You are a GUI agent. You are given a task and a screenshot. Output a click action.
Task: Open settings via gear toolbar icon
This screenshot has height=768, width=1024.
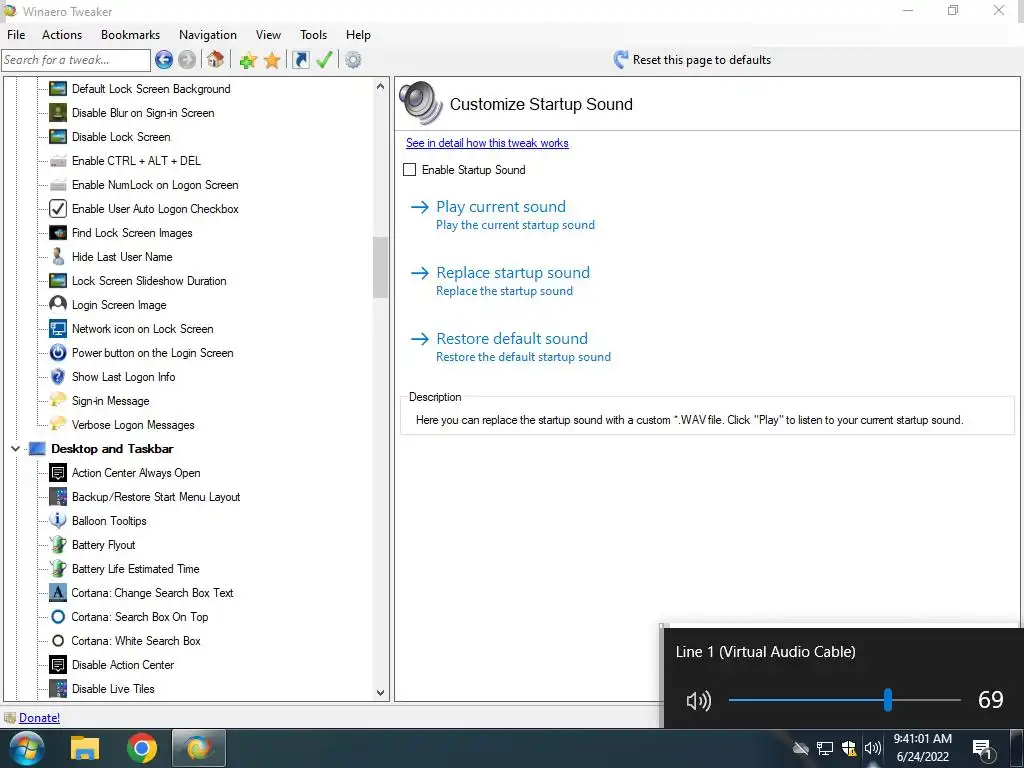coord(353,60)
